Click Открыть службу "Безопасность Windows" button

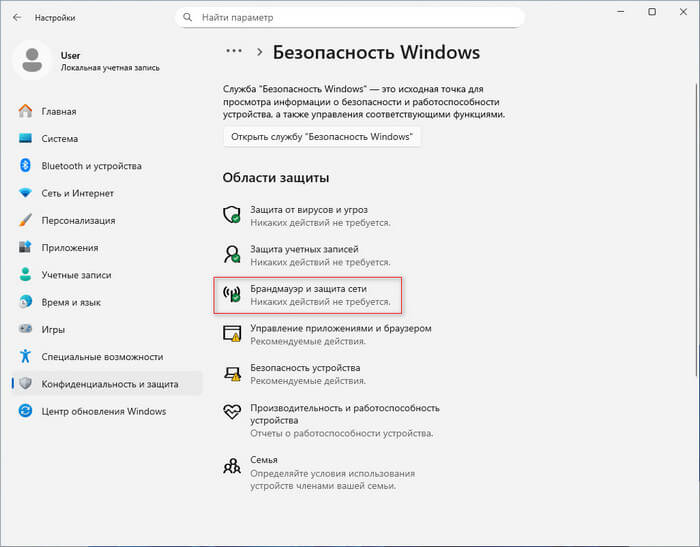(x=322, y=137)
